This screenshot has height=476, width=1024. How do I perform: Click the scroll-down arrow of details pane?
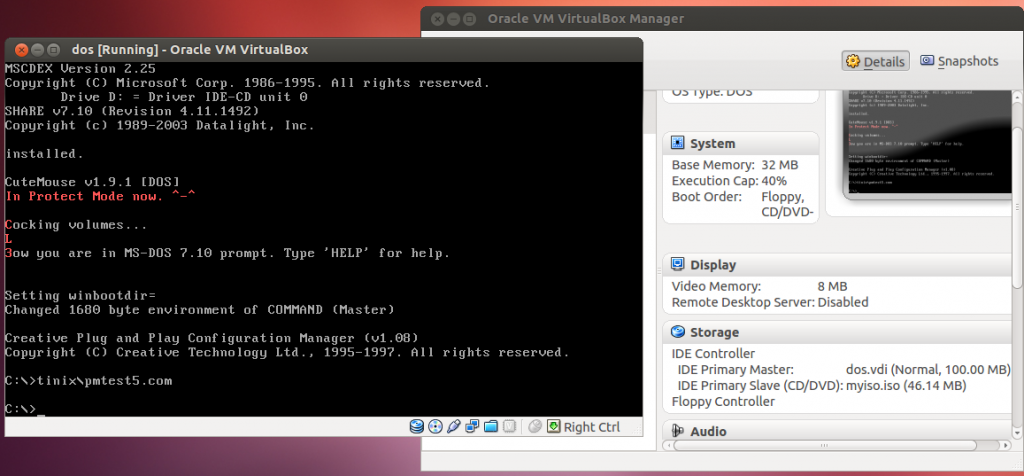pos(1018,433)
